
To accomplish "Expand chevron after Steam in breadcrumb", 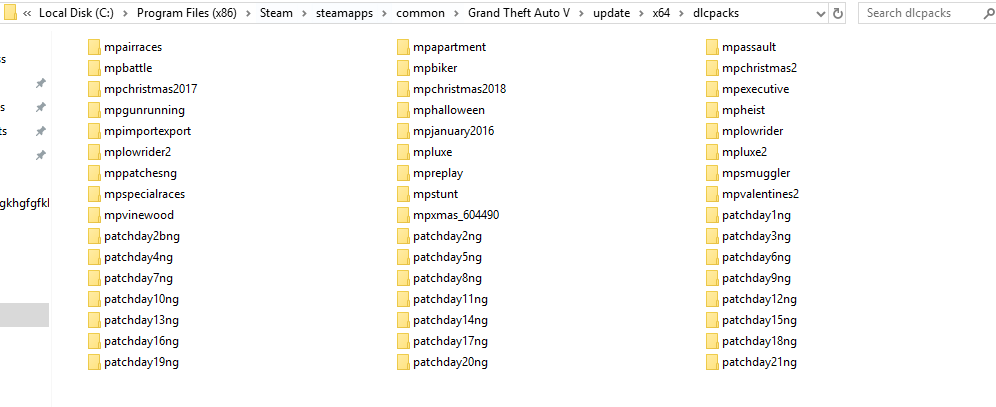I will 304,13.
